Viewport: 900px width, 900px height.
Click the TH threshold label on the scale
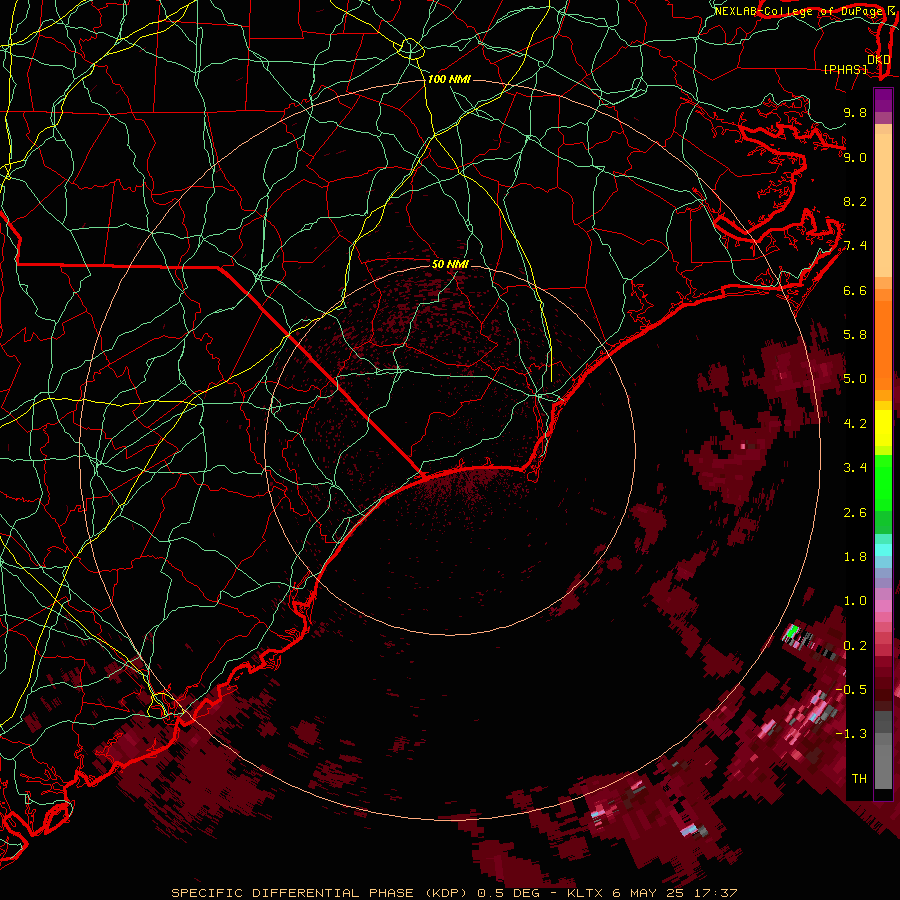pyautogui.click(x=859, y=779)
